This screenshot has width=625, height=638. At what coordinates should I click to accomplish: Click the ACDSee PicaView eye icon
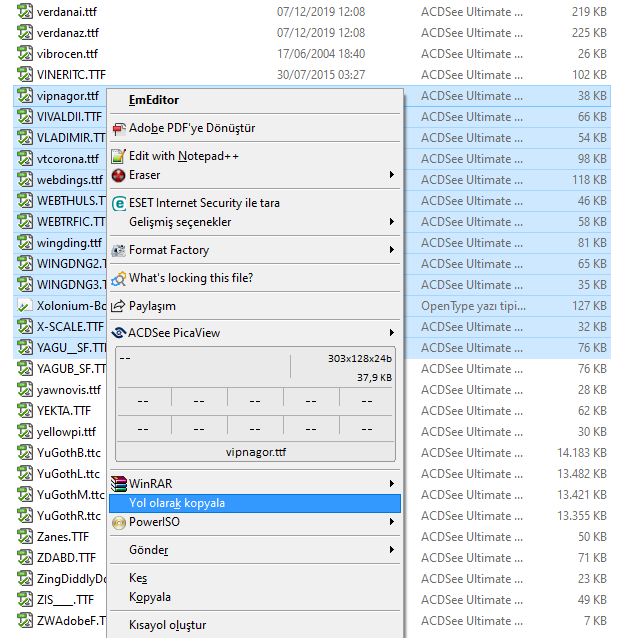click(118, 333)
